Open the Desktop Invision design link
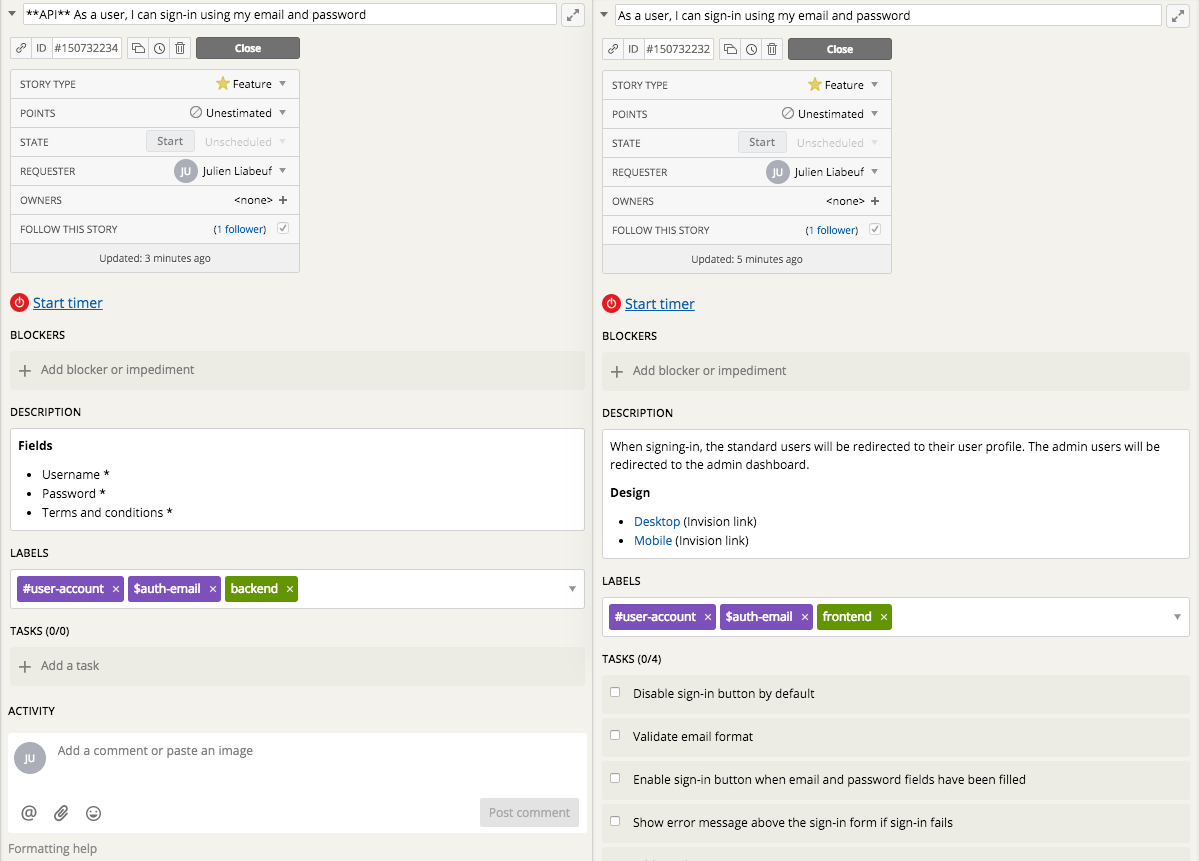The height and width of the screenshot is (861, 1199). [656, 522]
